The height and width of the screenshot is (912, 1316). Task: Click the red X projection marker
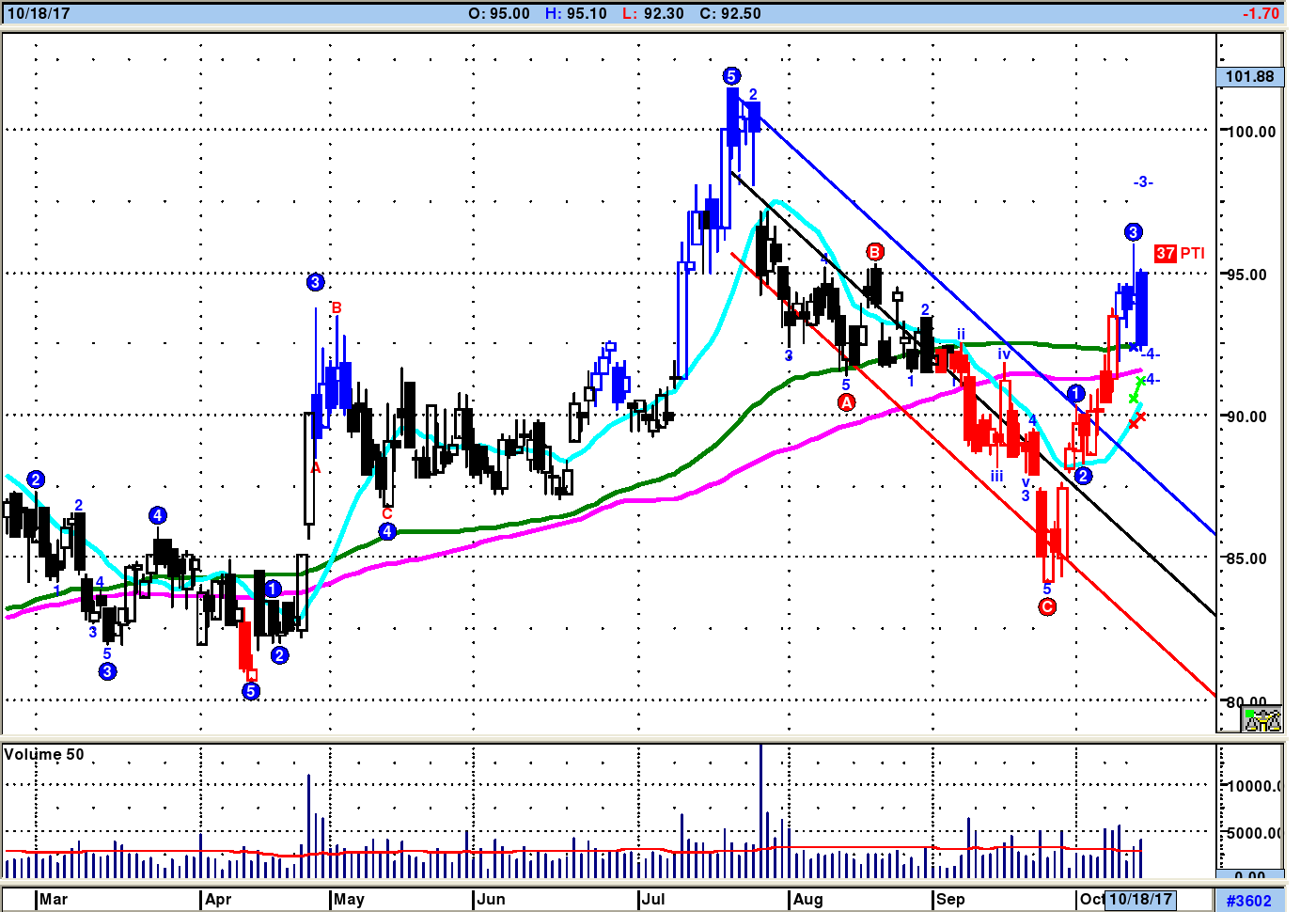1136,420
